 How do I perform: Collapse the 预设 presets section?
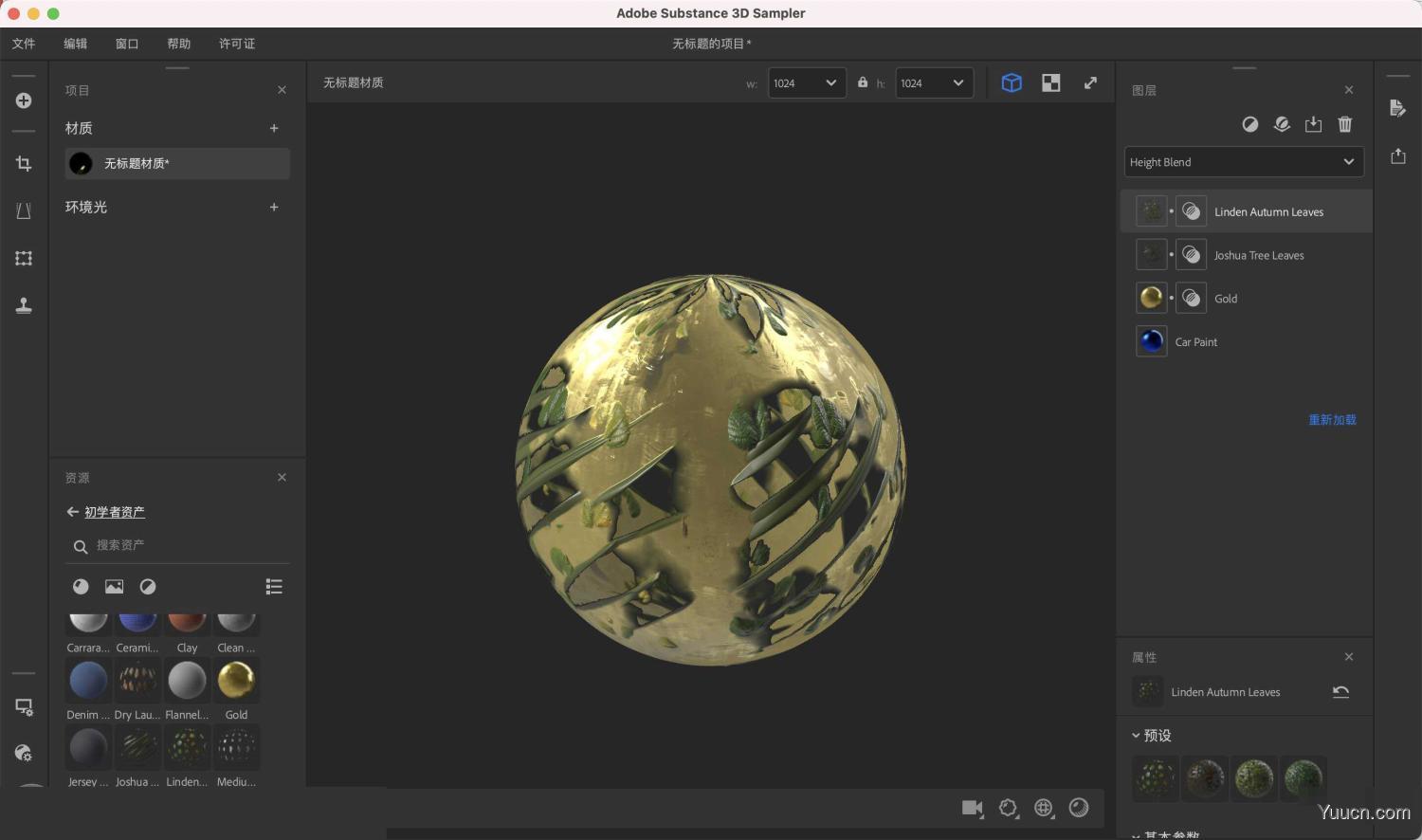coord(1137,735)
